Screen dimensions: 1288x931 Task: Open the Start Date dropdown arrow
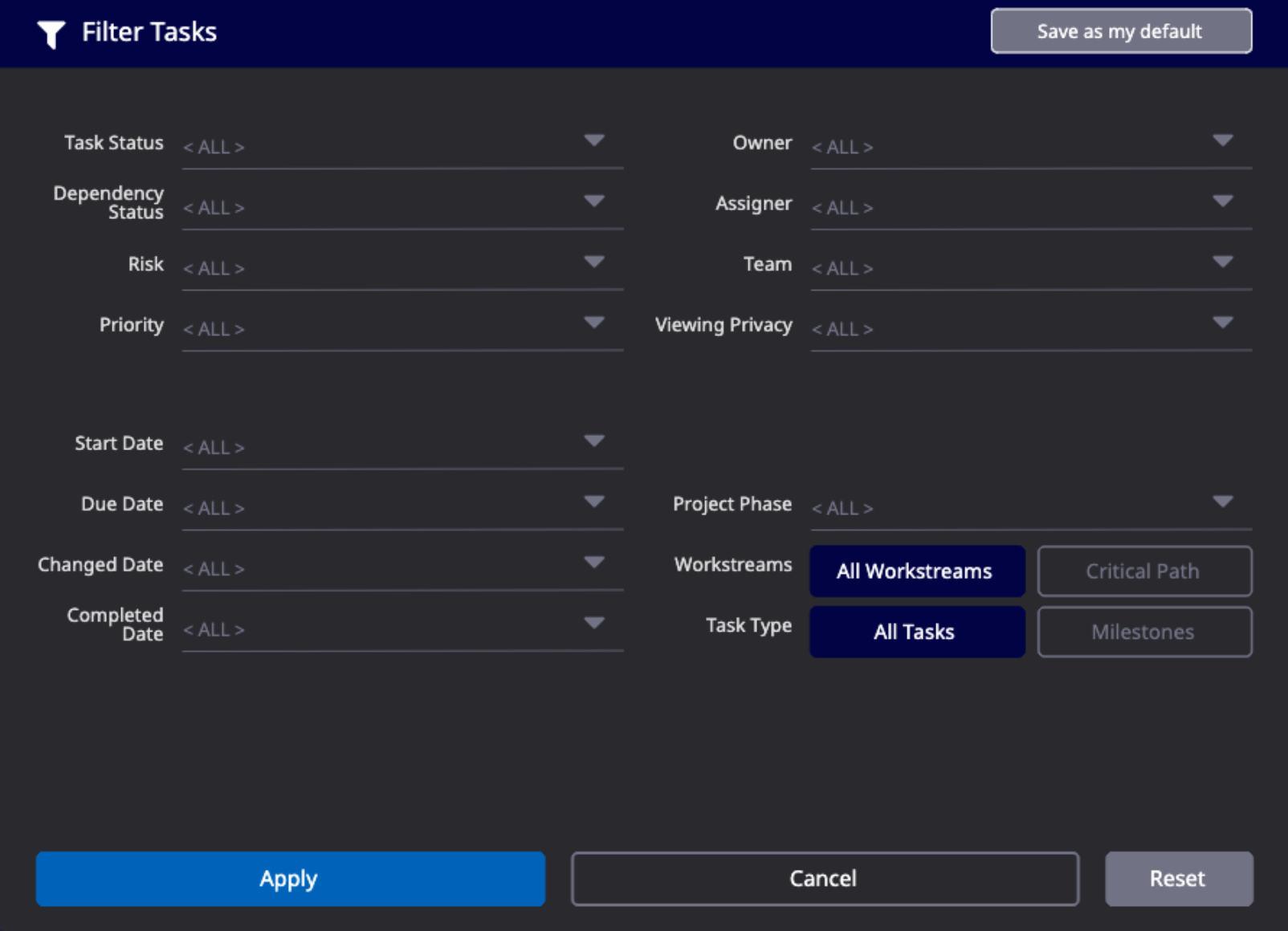pos(594,441)
